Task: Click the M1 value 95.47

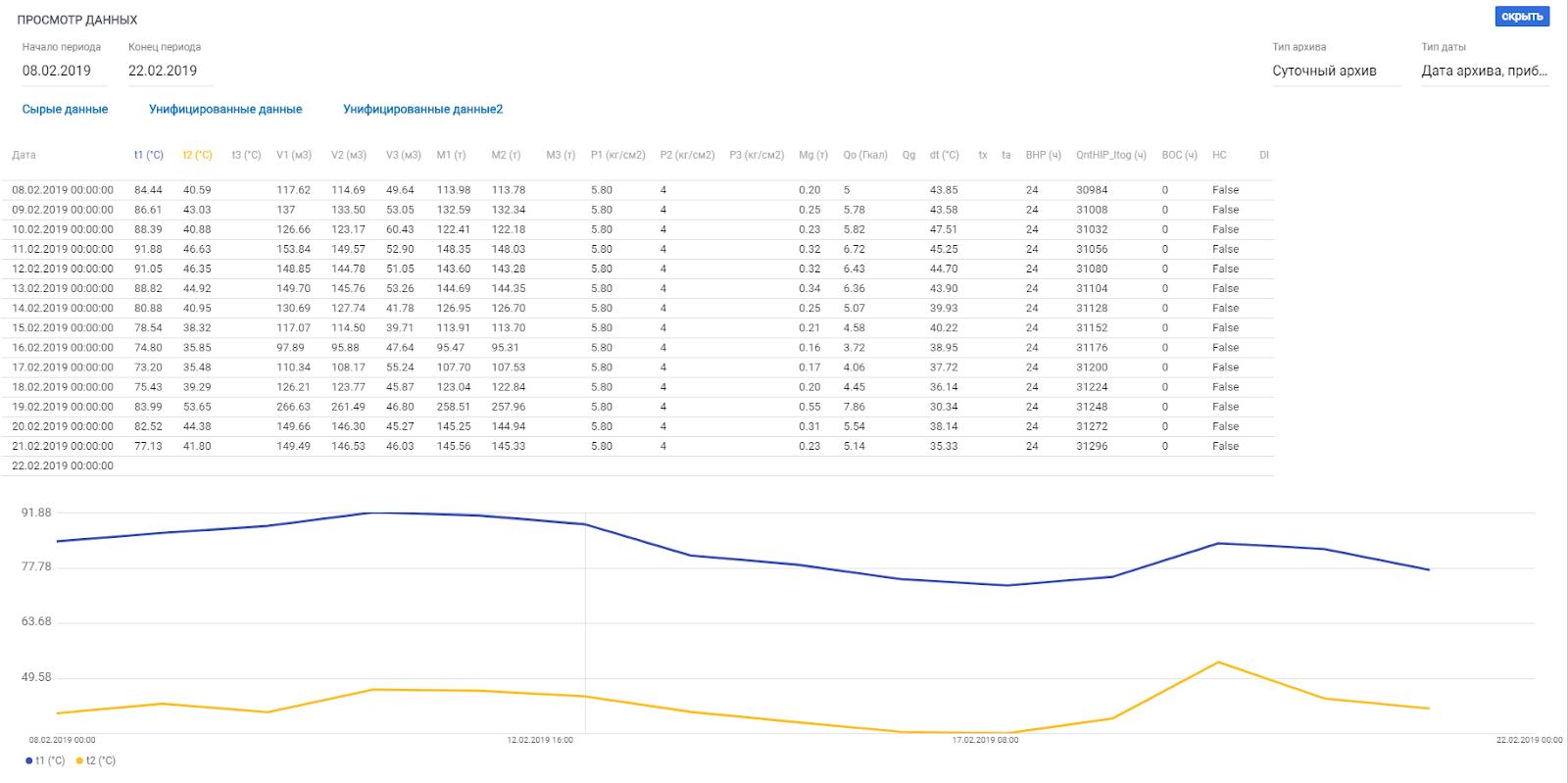Action: pyautogui.click(x=451, y=348)
